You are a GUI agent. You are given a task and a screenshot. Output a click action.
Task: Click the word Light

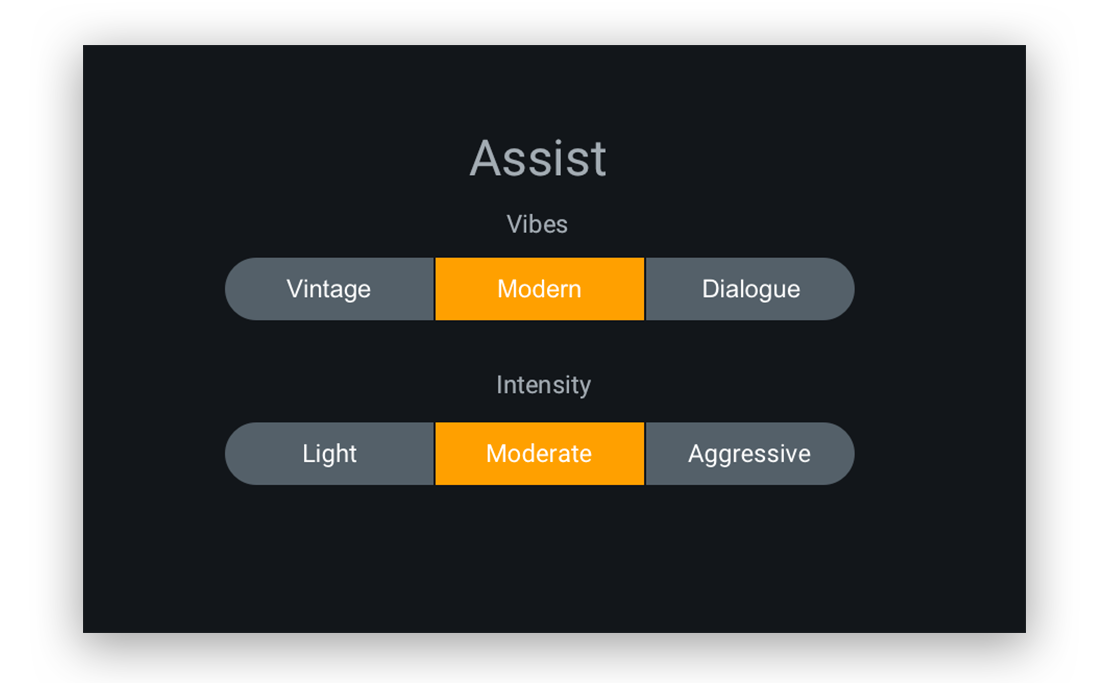[329, 454]
